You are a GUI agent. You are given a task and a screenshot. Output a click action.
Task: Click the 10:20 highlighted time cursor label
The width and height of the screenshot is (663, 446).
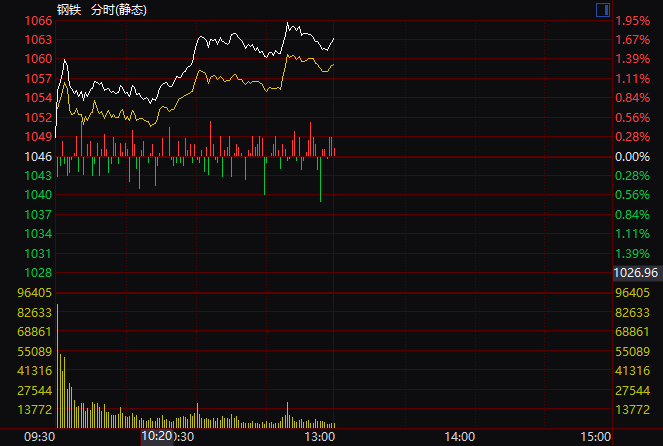[x=157, y=437]
